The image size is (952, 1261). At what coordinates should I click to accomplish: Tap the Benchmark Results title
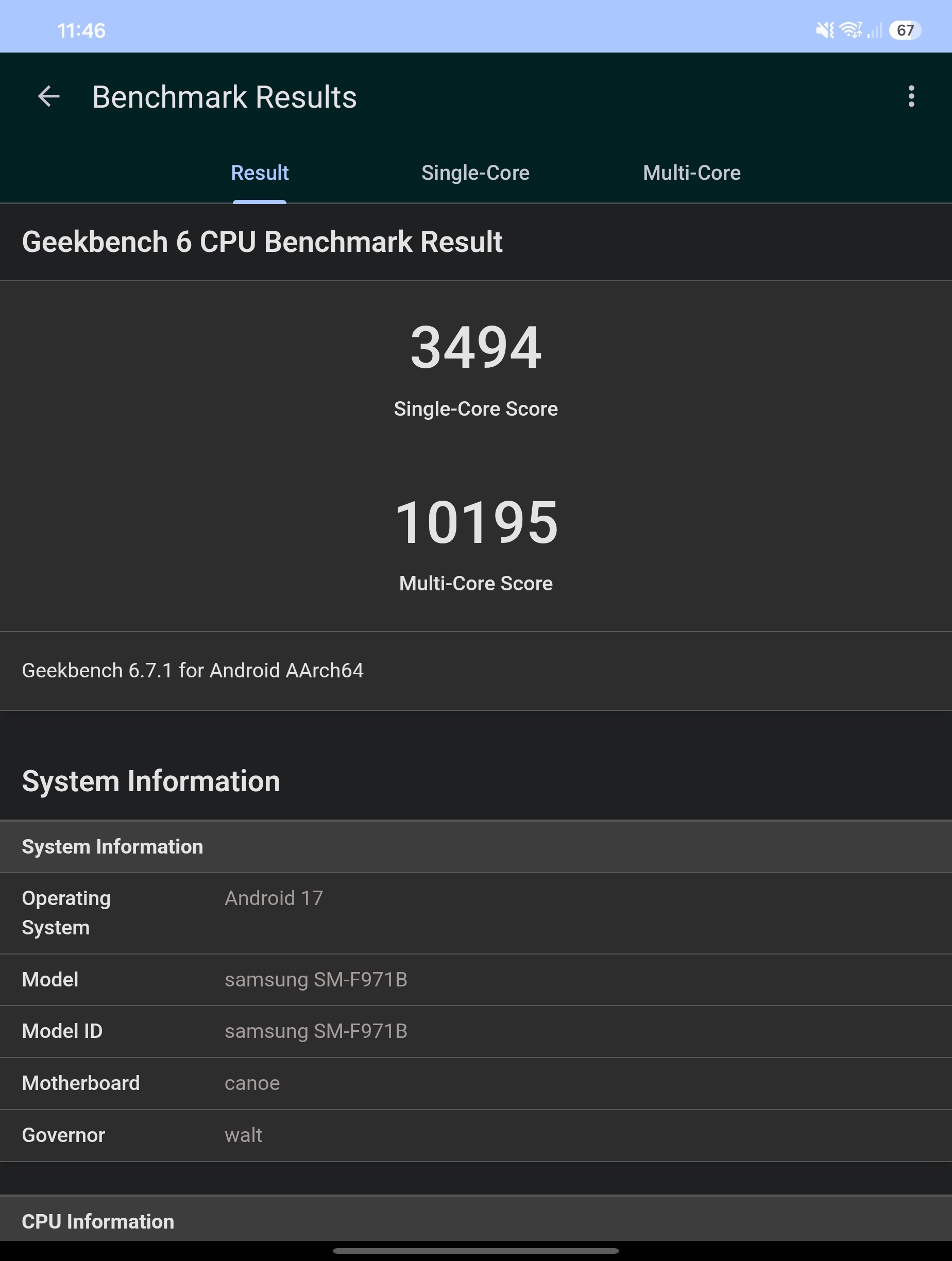click(225, 97)
